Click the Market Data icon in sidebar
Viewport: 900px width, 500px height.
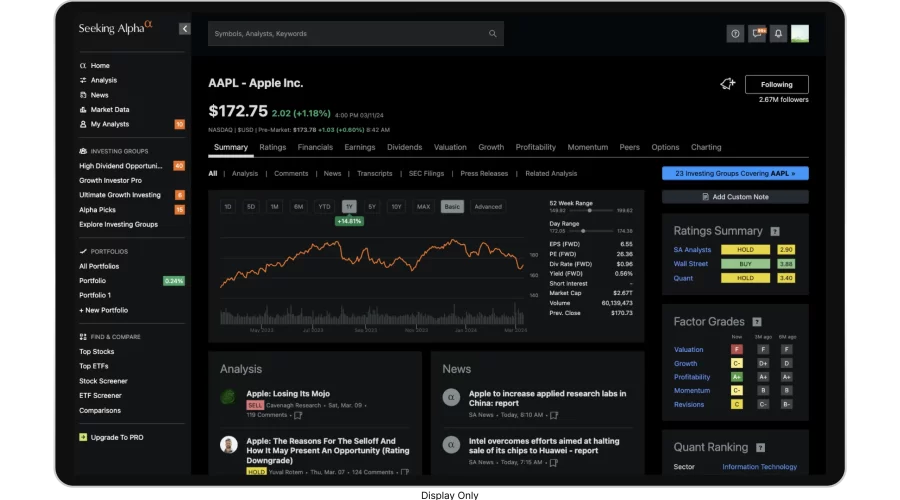[83, 110]
